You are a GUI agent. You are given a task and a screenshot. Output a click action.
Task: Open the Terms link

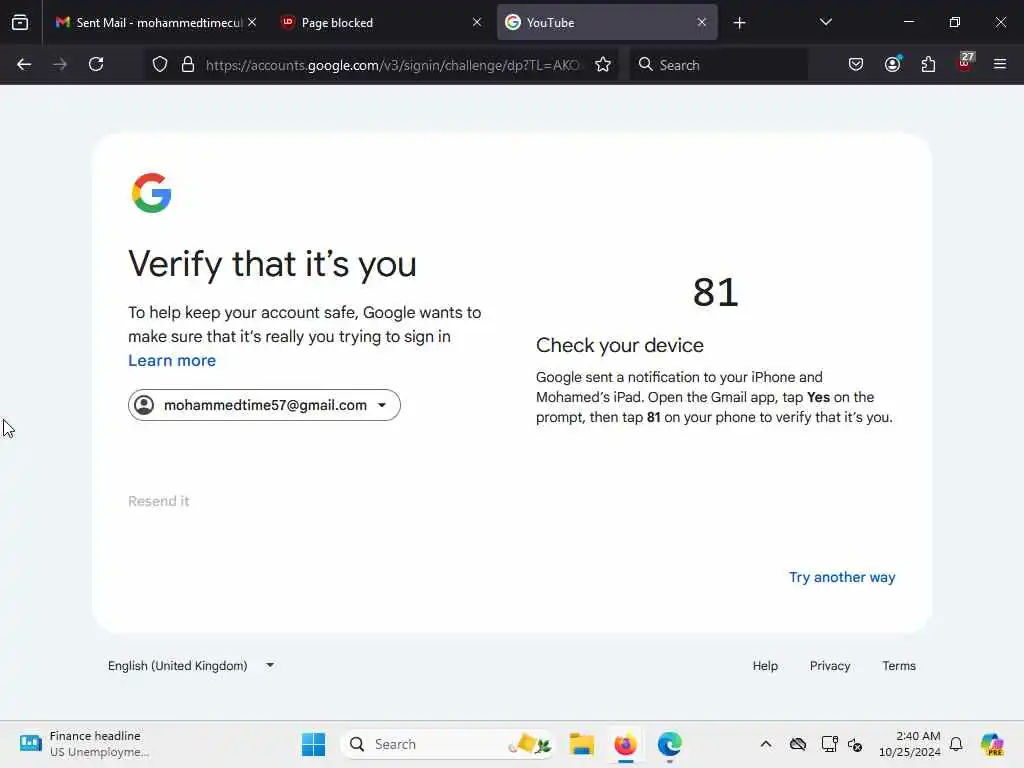pos(899,665)
